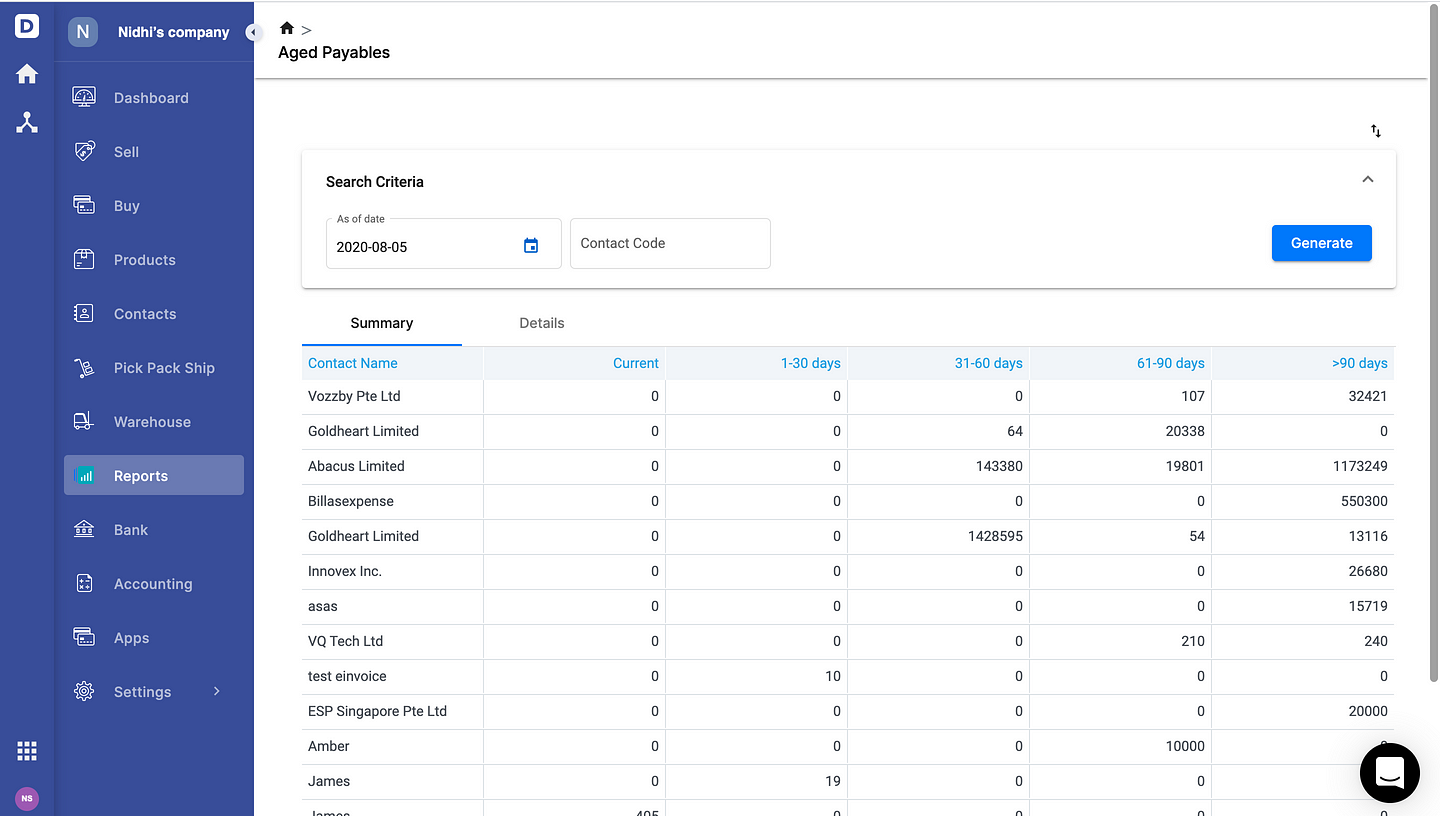This screenshot has width=1440, height=816.
Task: Click the Settings gear icon
Action: pos(84,692)
